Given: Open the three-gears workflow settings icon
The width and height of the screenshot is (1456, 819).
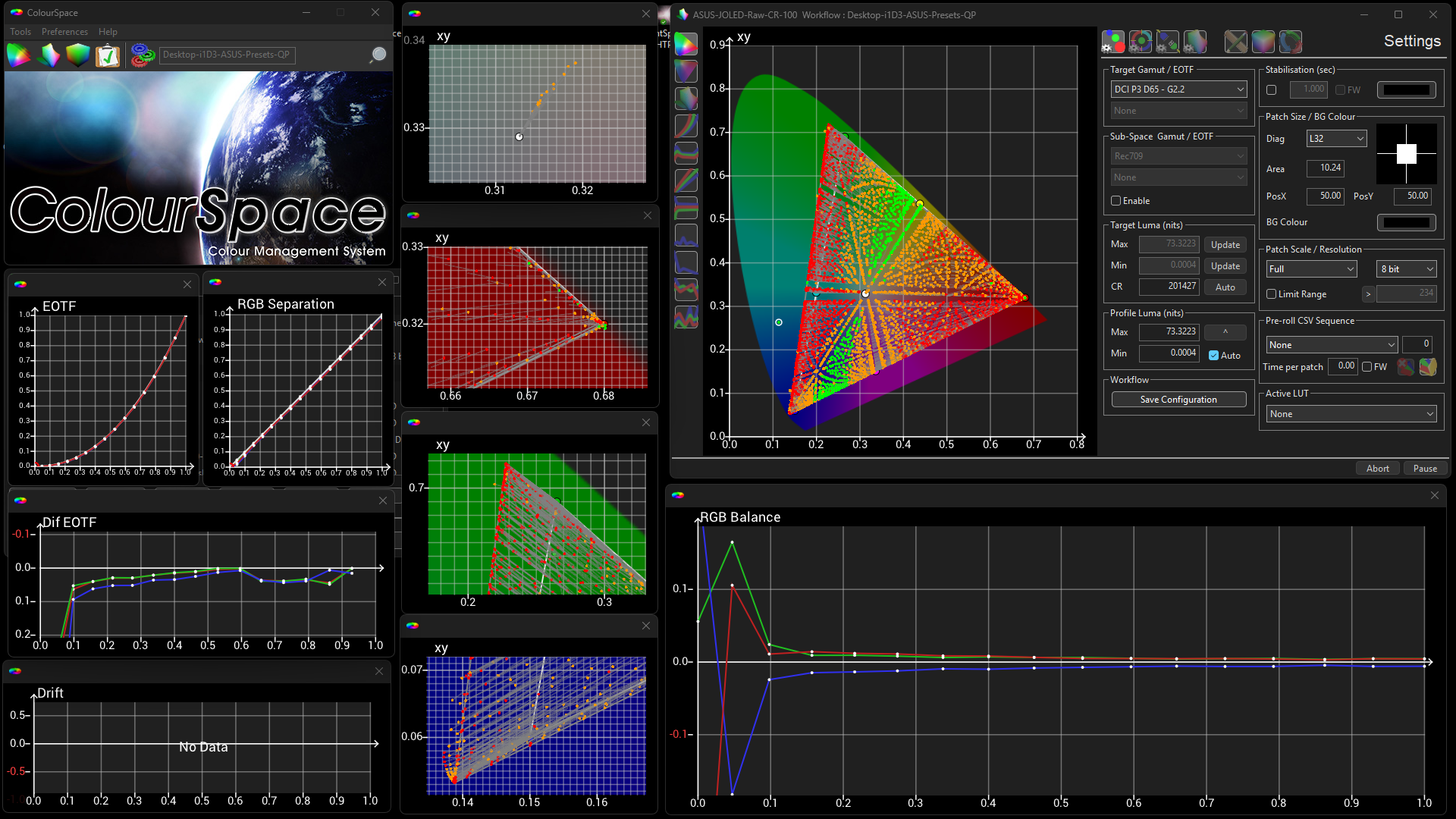Looking at the screenshot, I should [142, 55].
